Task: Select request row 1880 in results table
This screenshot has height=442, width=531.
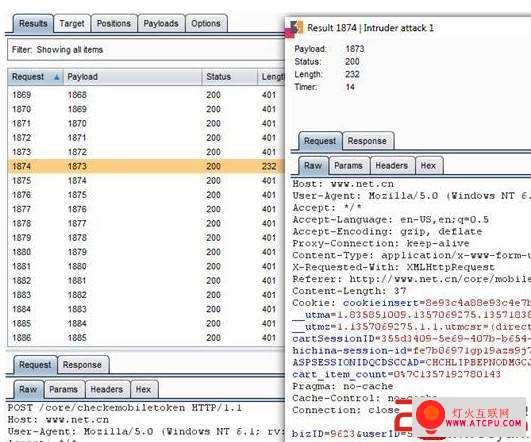Action: pyautogui.click(x=146, y=252)
